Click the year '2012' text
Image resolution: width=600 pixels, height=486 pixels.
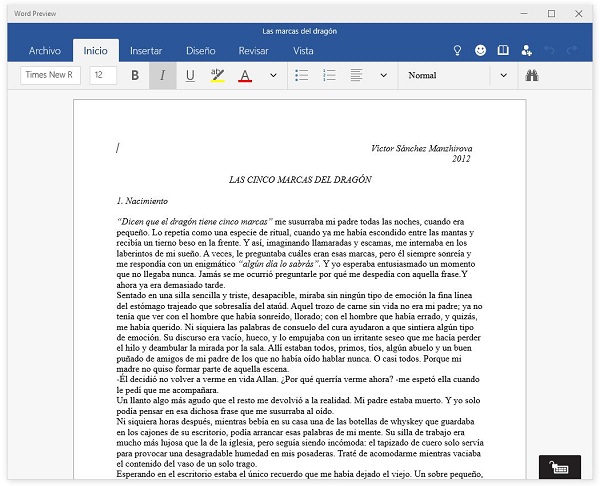point(461,159)
